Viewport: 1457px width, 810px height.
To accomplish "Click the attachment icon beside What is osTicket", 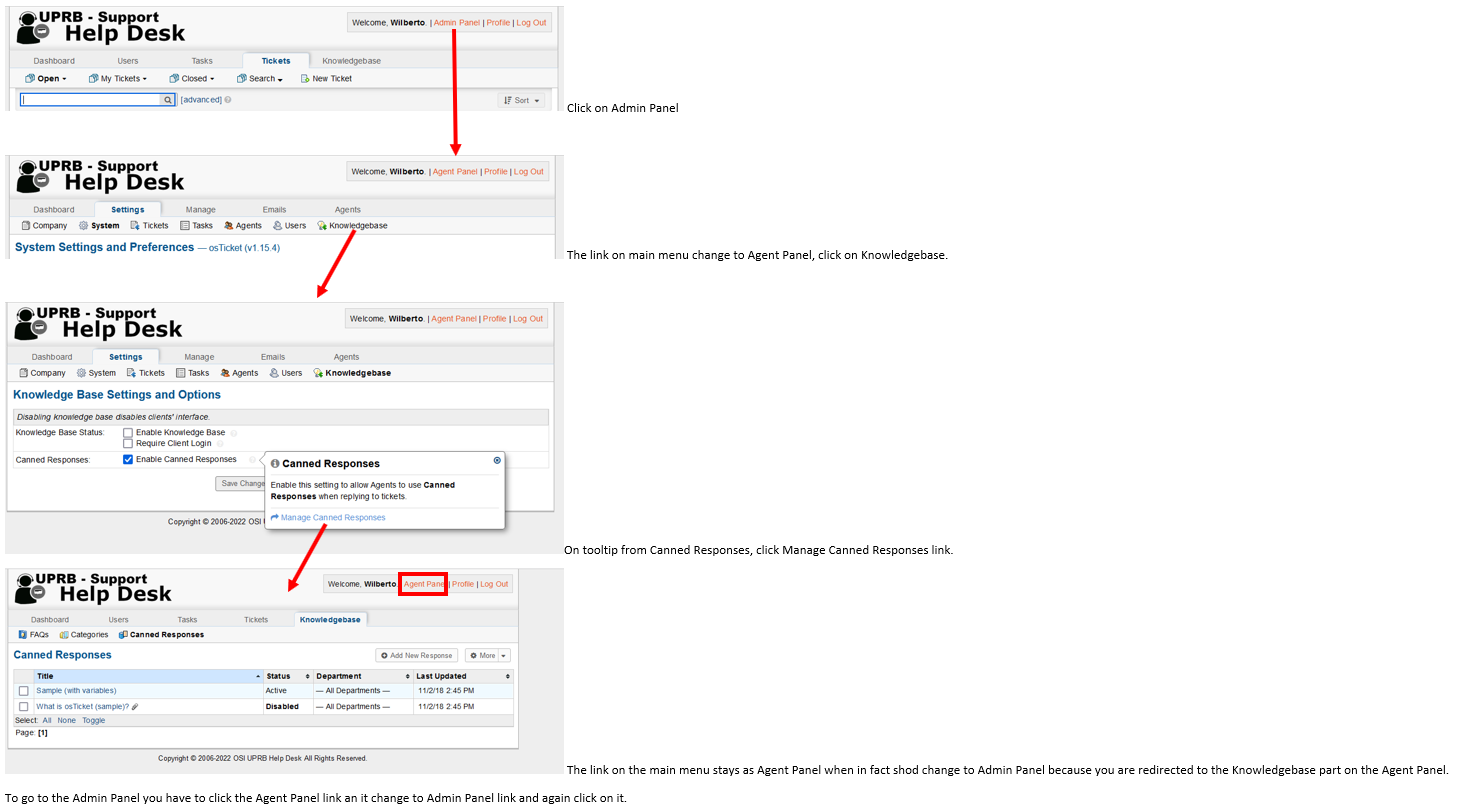I will 135,707.
